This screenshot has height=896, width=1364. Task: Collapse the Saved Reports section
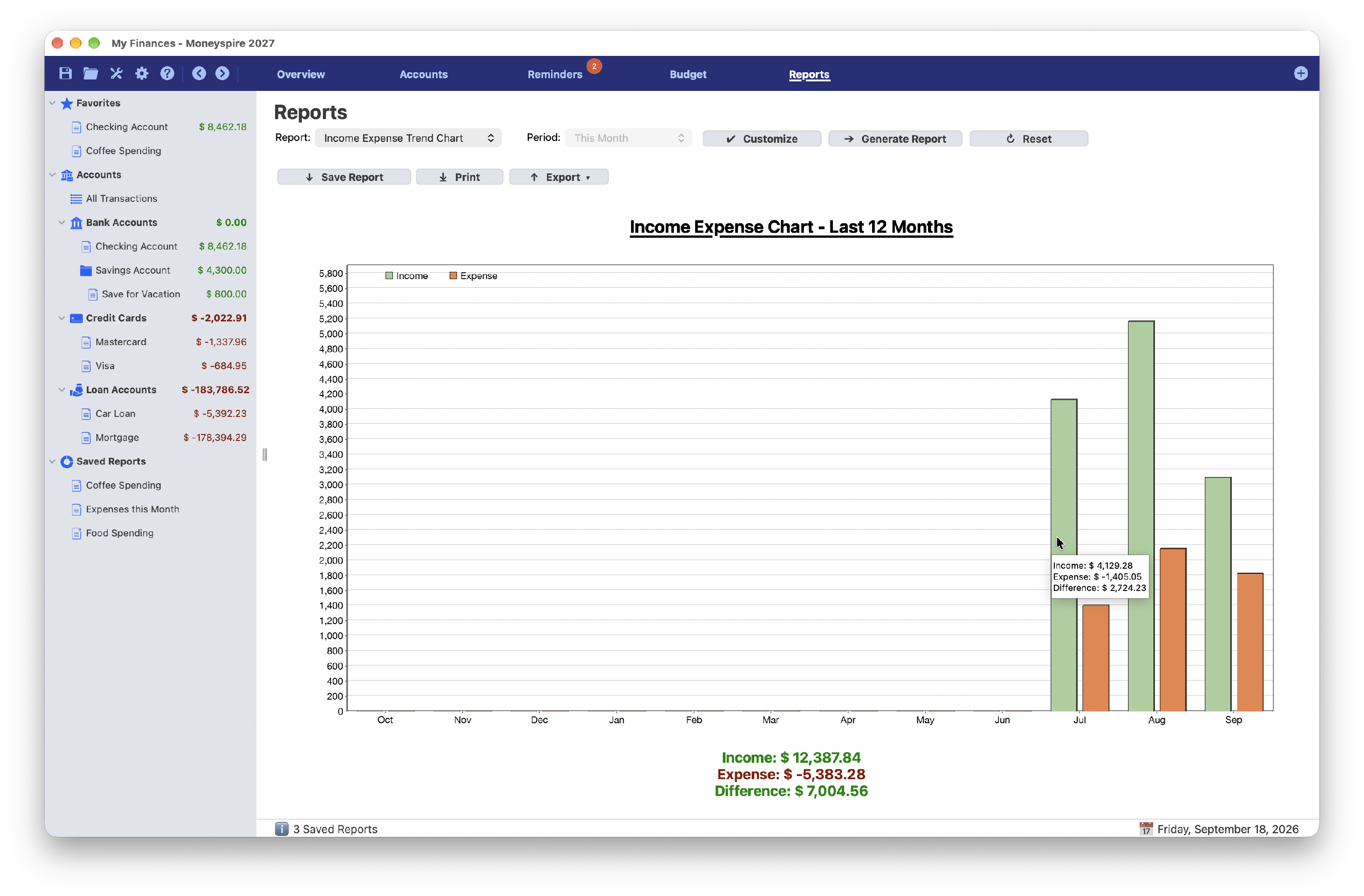tap(52, 461)
